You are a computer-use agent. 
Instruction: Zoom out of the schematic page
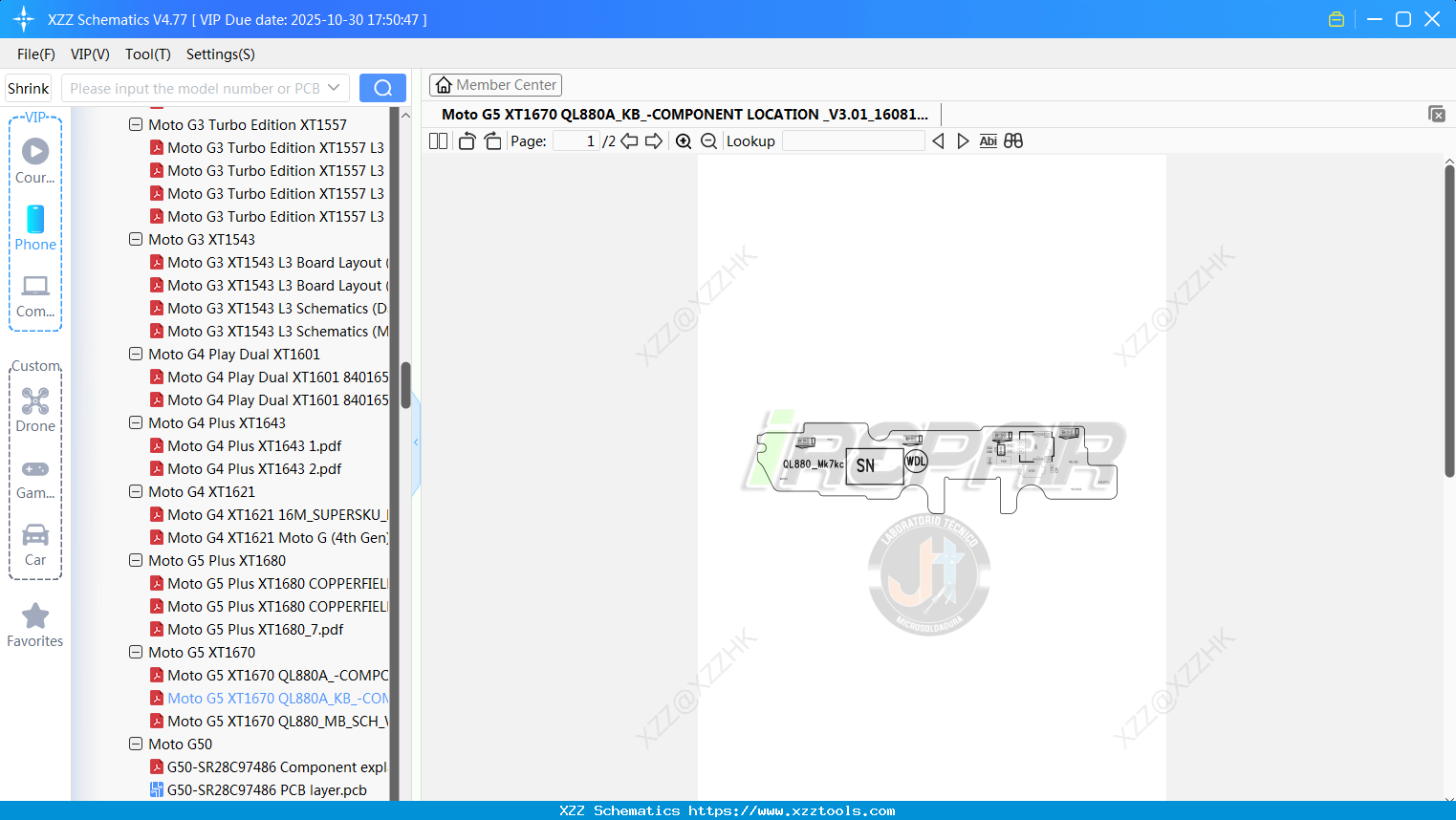pyautogui.click(x=708, y=140)
